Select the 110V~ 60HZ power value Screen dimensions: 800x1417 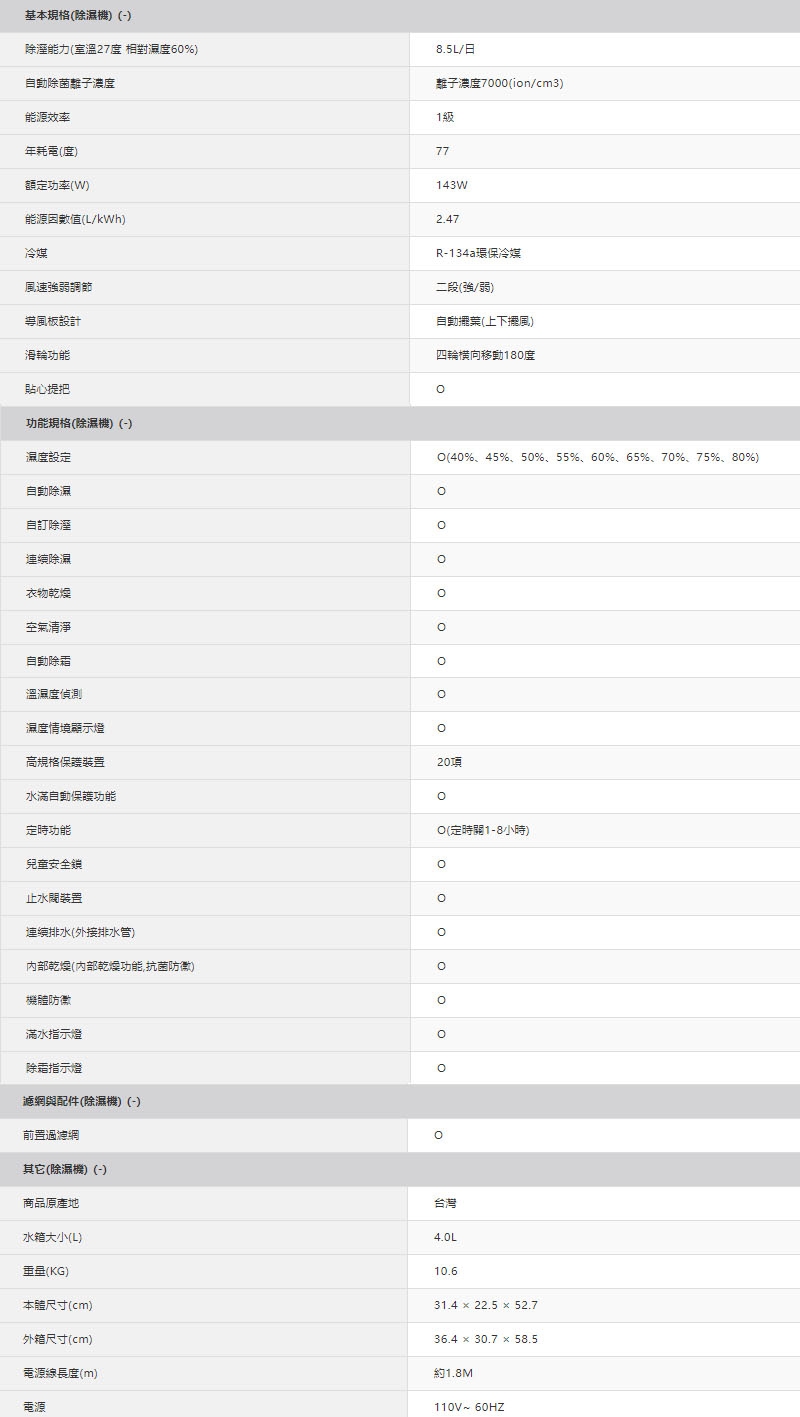pyautogui.click(x=469, y=1407)
